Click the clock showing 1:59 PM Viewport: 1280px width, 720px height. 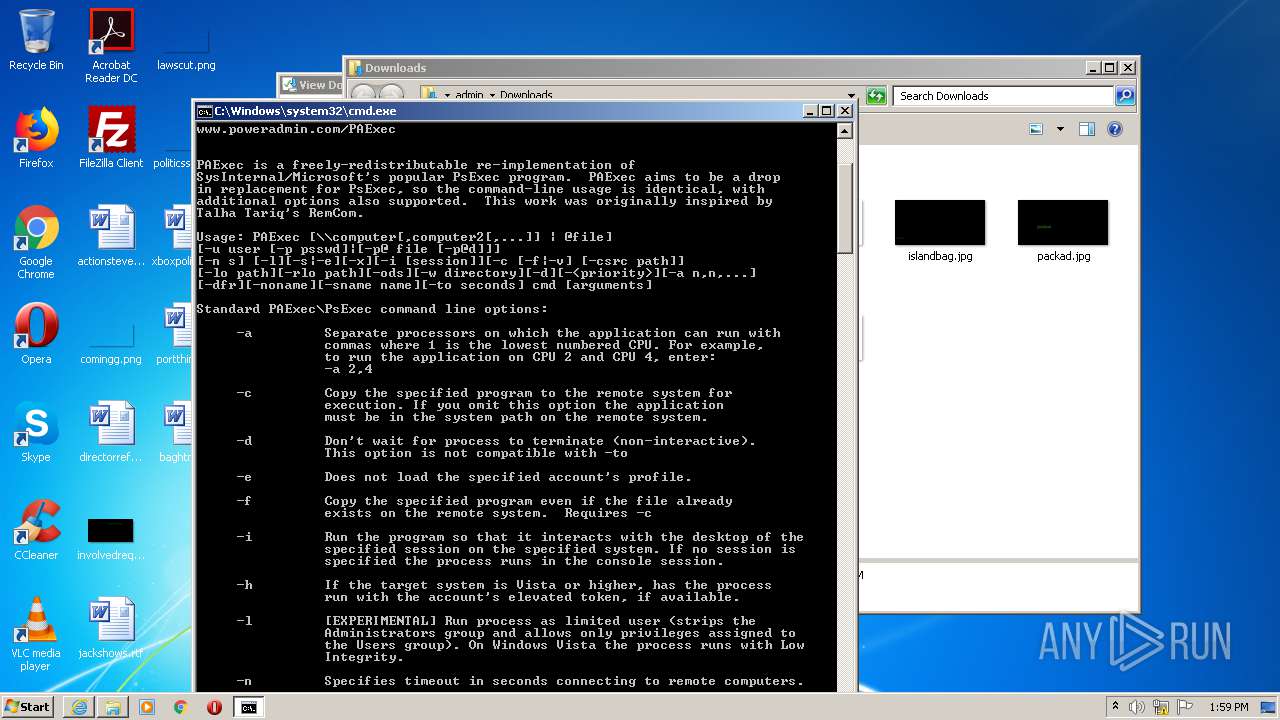click(1228, 707)
